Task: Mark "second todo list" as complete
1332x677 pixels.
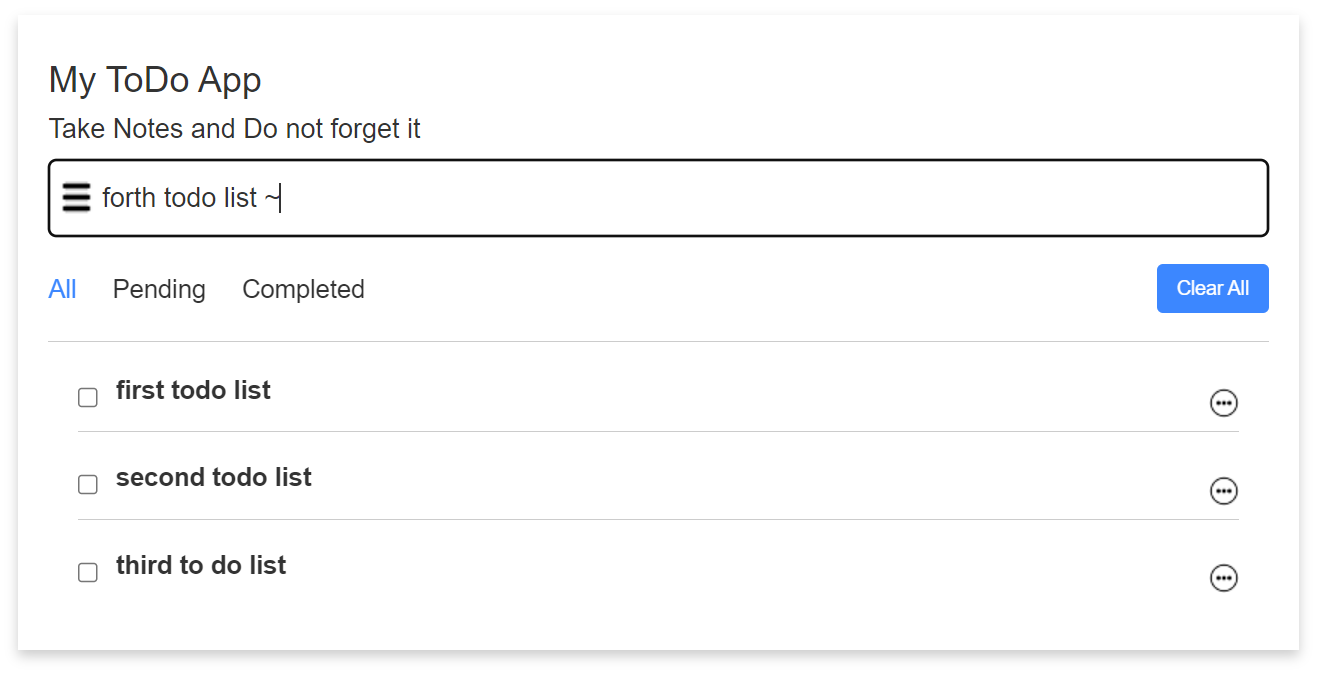Action: 87,484
